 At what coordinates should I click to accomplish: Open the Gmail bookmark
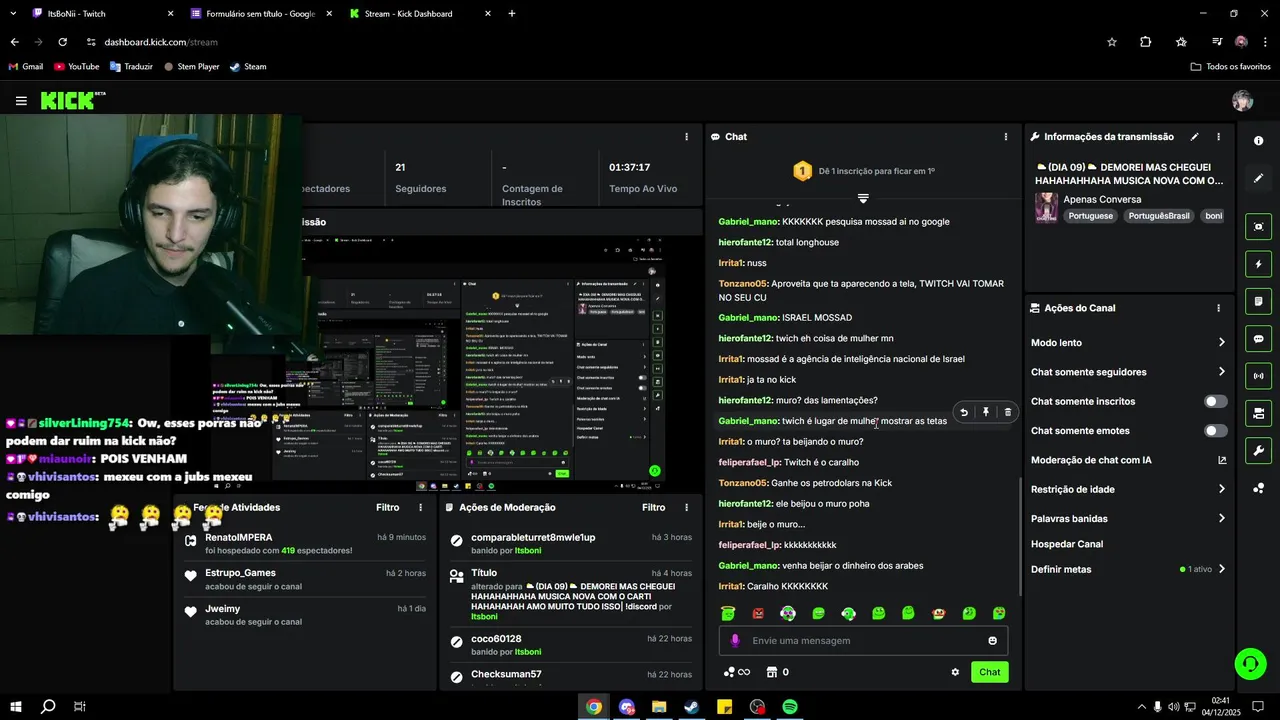point(25,67)
